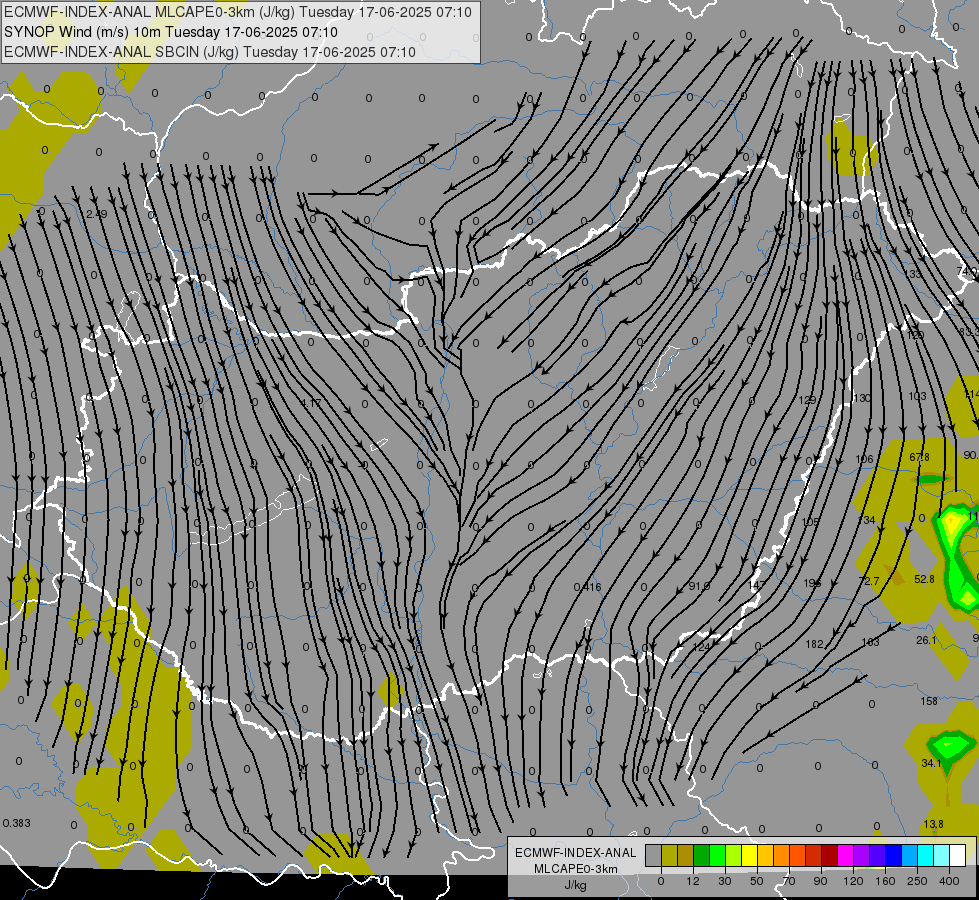Click the J/kg unit label in the legend
This screenshot has width=979, height=900.
575,885
